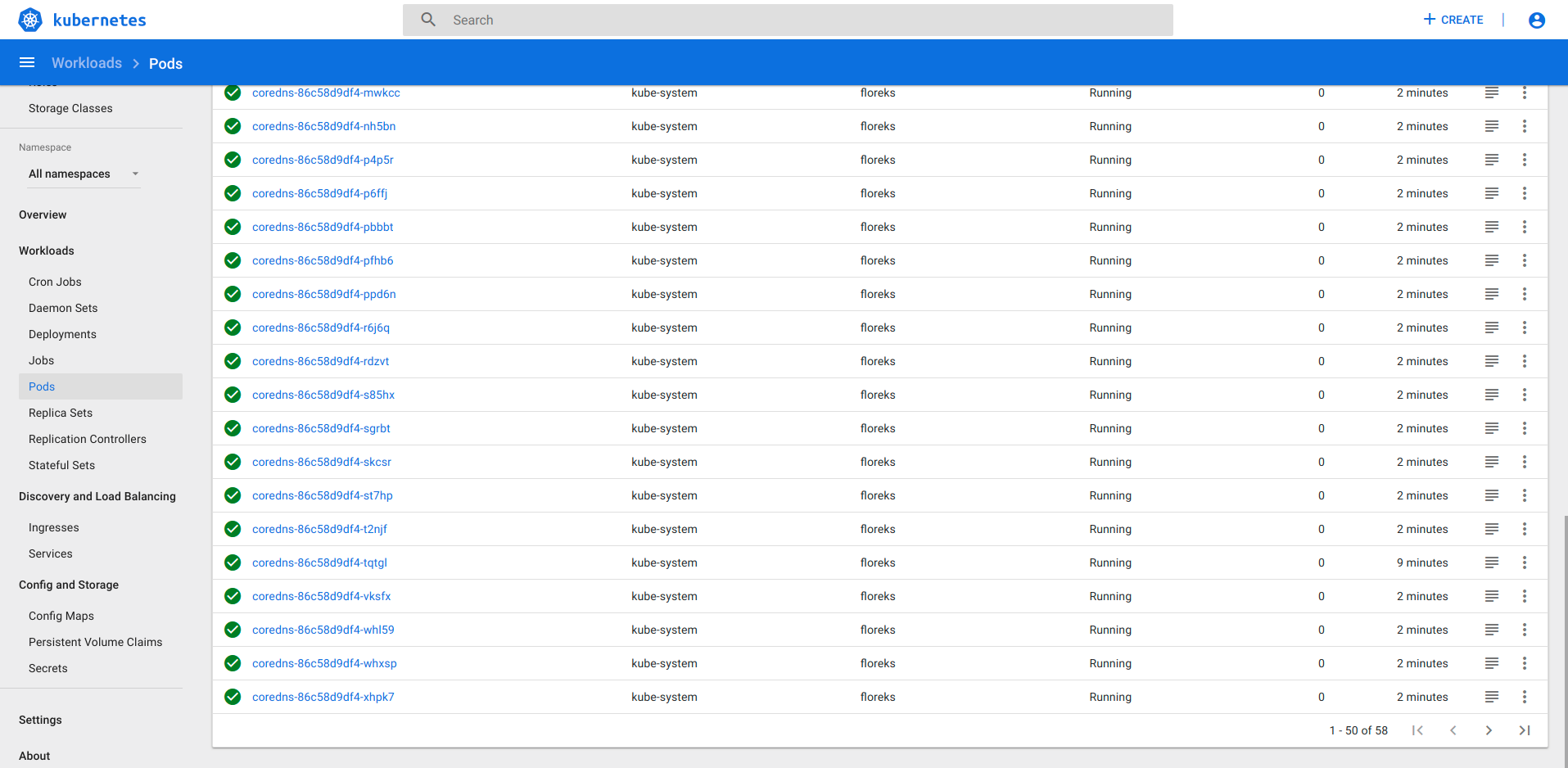Select Services under Discovery and Load Balancing
The image size is (1568, 768).
[50, 553]
